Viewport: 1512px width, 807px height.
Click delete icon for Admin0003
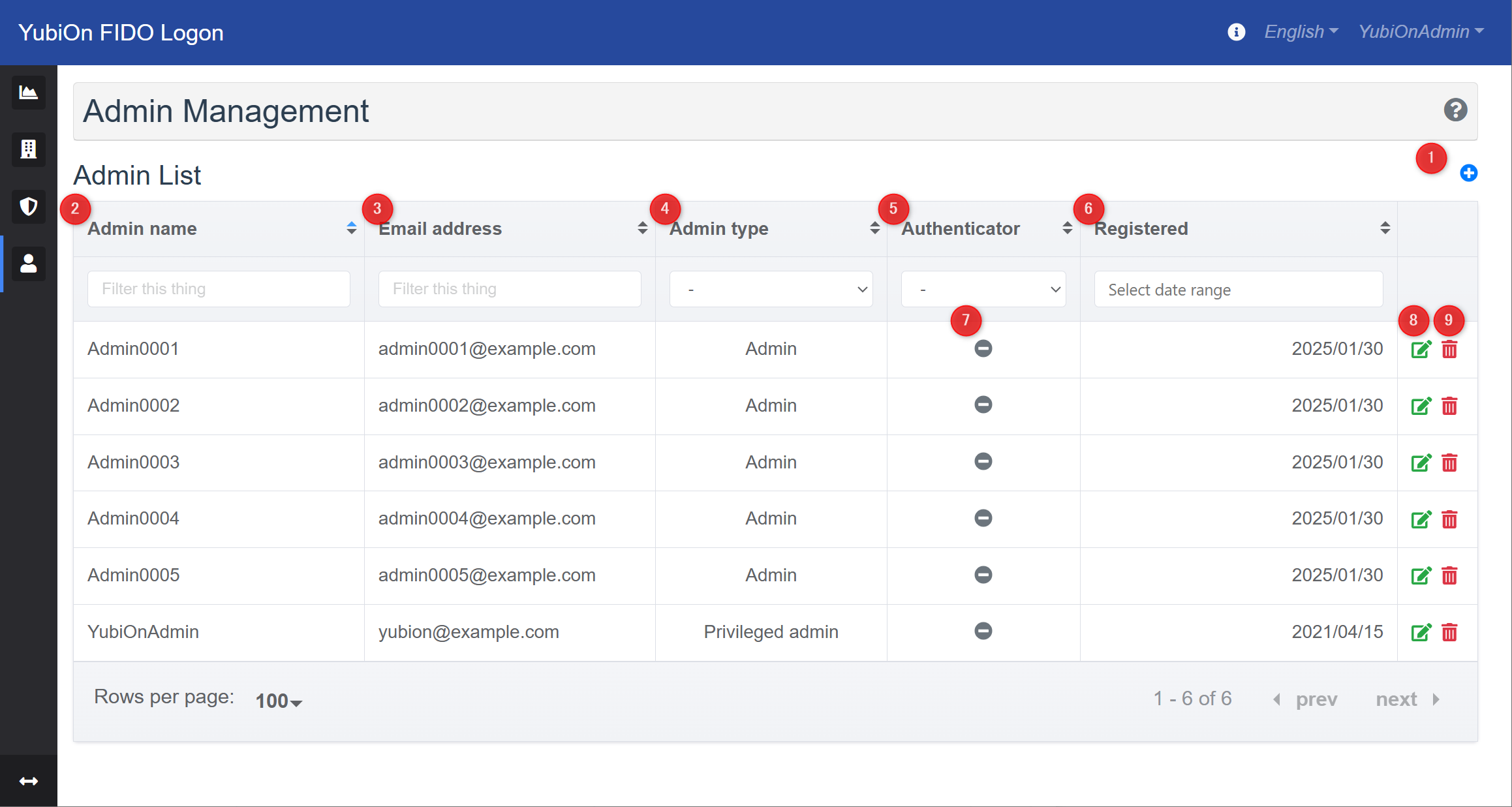click(1450, 462)
